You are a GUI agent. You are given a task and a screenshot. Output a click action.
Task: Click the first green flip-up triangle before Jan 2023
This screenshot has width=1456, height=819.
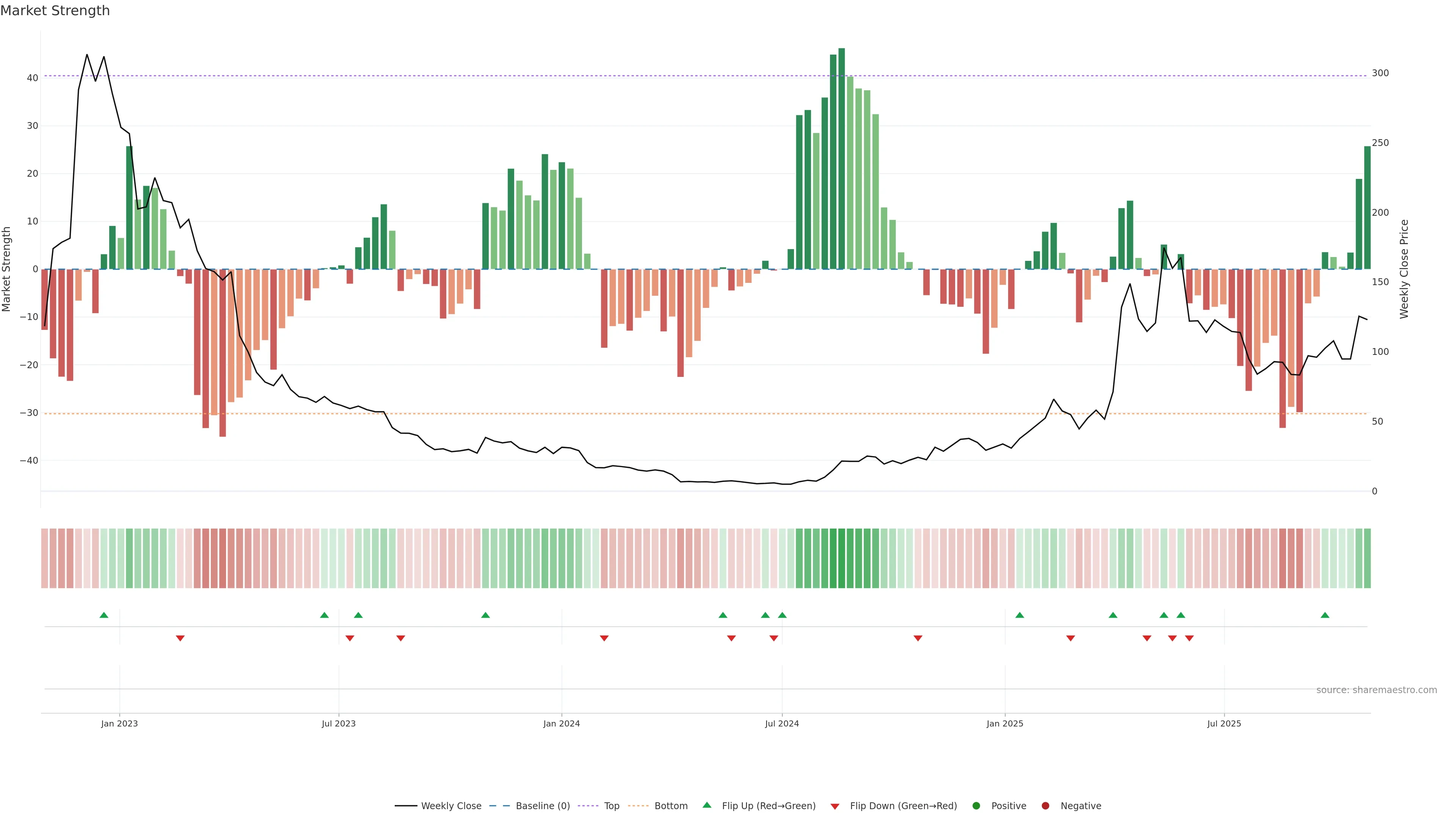coord(104,615)
